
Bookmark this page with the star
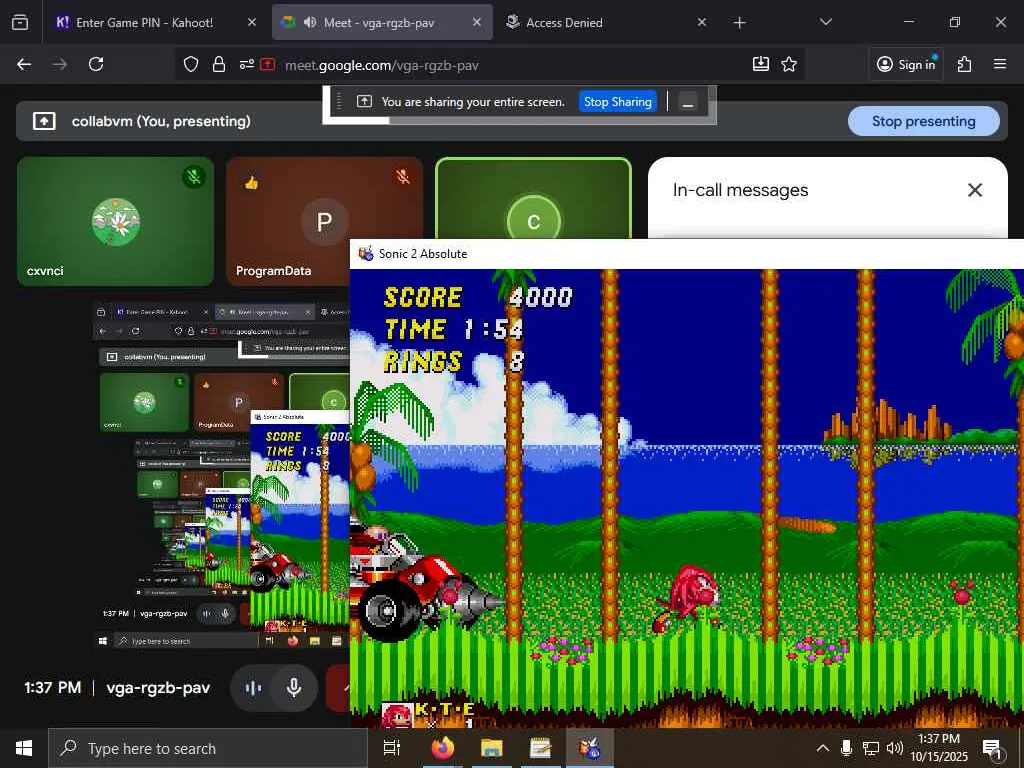[x=789, y=64]
